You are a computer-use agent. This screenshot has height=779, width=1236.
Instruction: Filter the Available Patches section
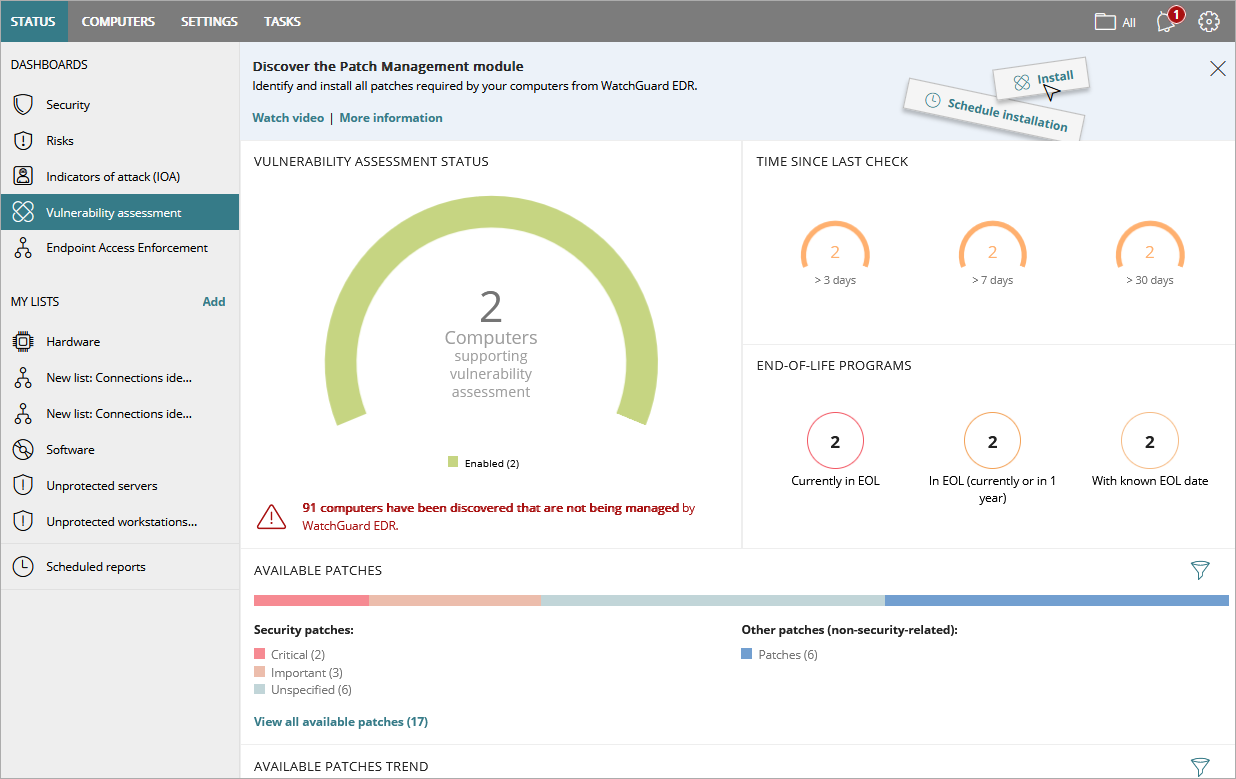(1200, 570)
